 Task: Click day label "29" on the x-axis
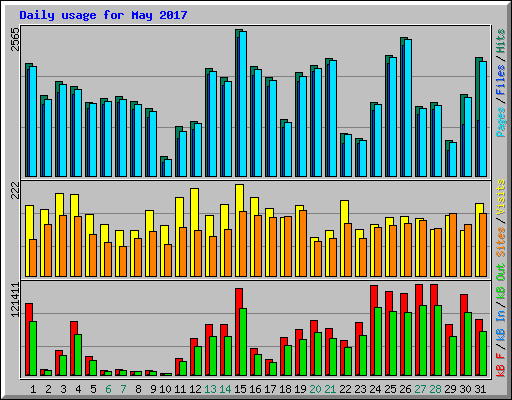tap(450, 389)
